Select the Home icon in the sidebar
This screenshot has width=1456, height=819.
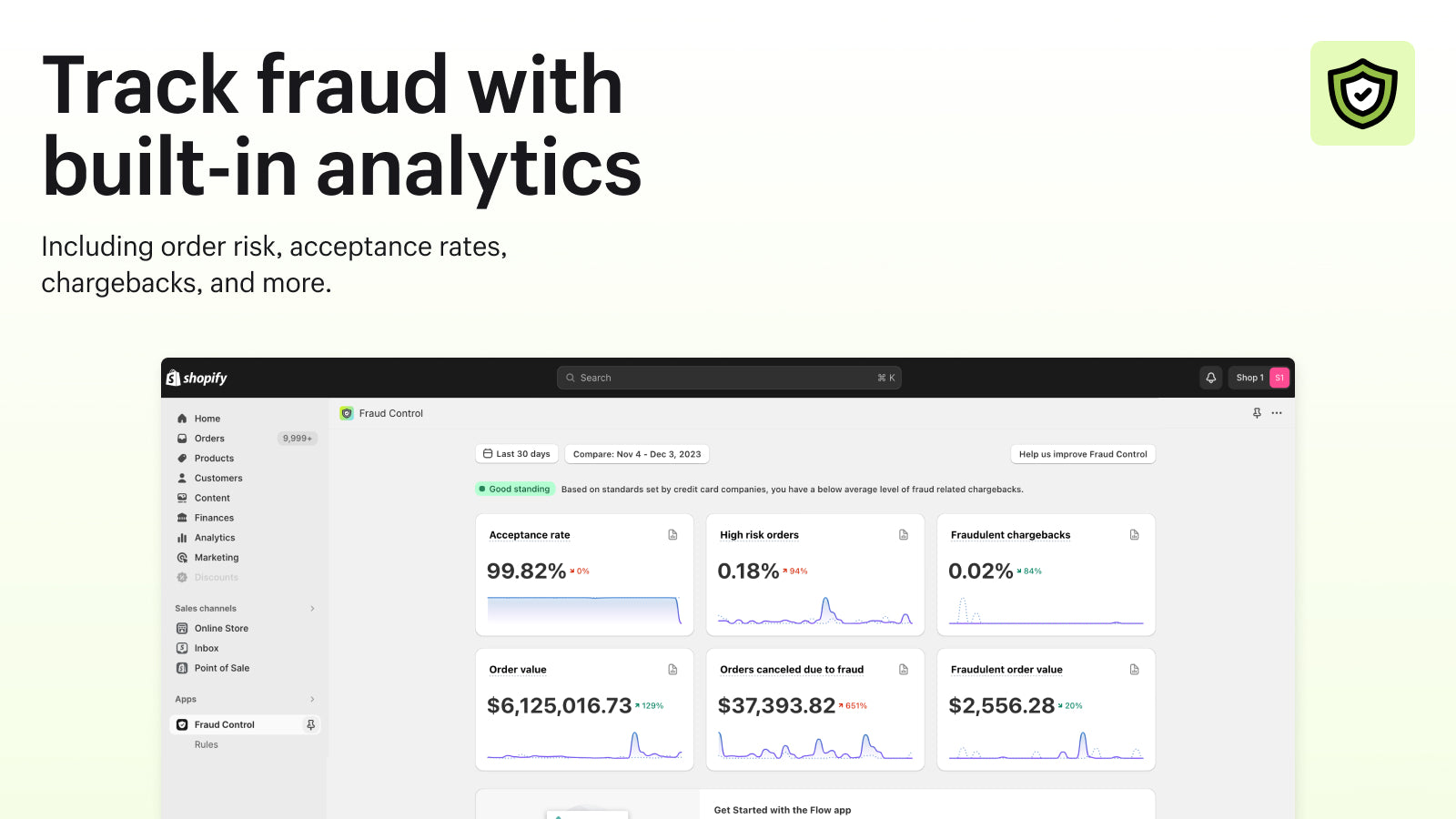coord(182,418)
